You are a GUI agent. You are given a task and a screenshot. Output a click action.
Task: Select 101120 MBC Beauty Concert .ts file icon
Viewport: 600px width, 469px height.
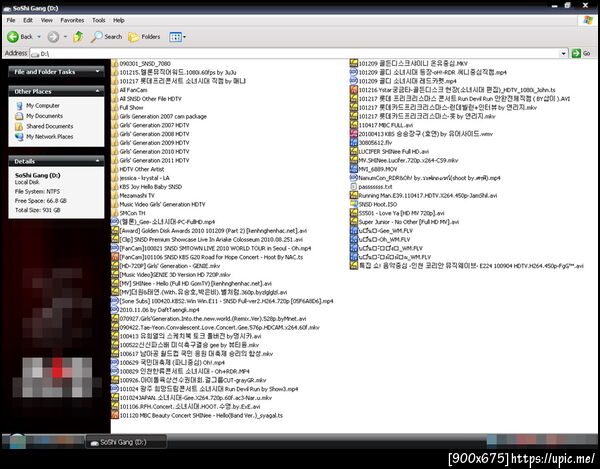point(115,415)
